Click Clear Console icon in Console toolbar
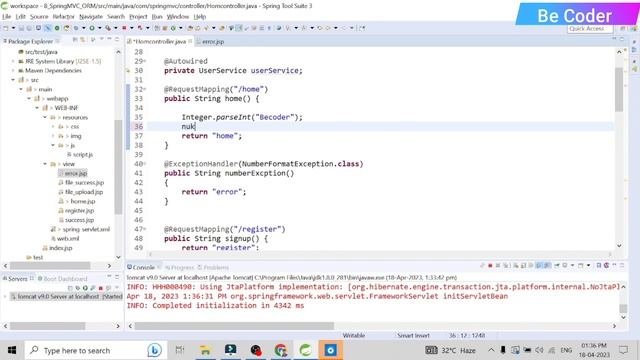The image size is (640, 360). 516,266
